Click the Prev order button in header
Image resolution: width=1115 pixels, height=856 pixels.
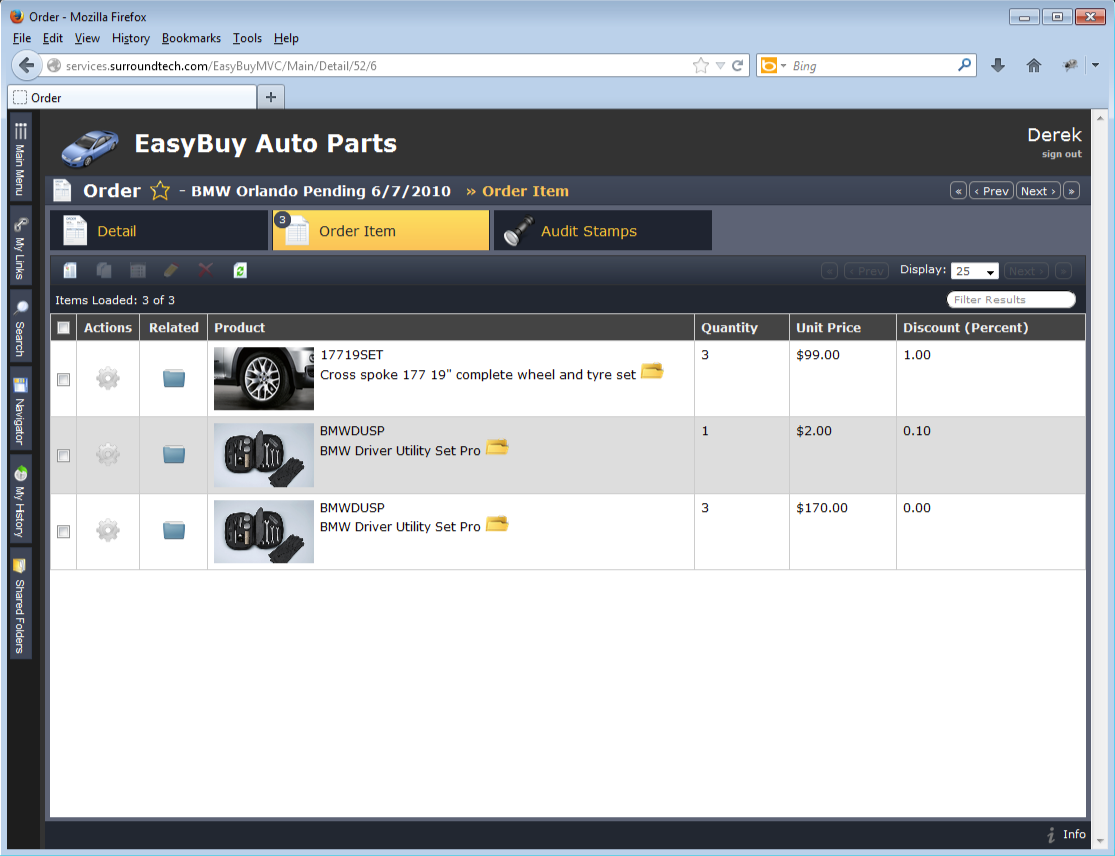[x=991, y=191]
